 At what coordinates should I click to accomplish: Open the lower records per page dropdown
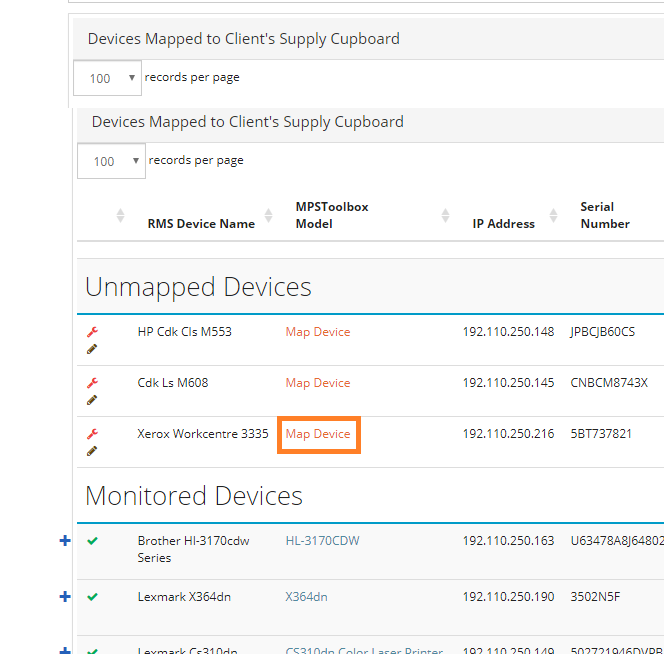111,161
